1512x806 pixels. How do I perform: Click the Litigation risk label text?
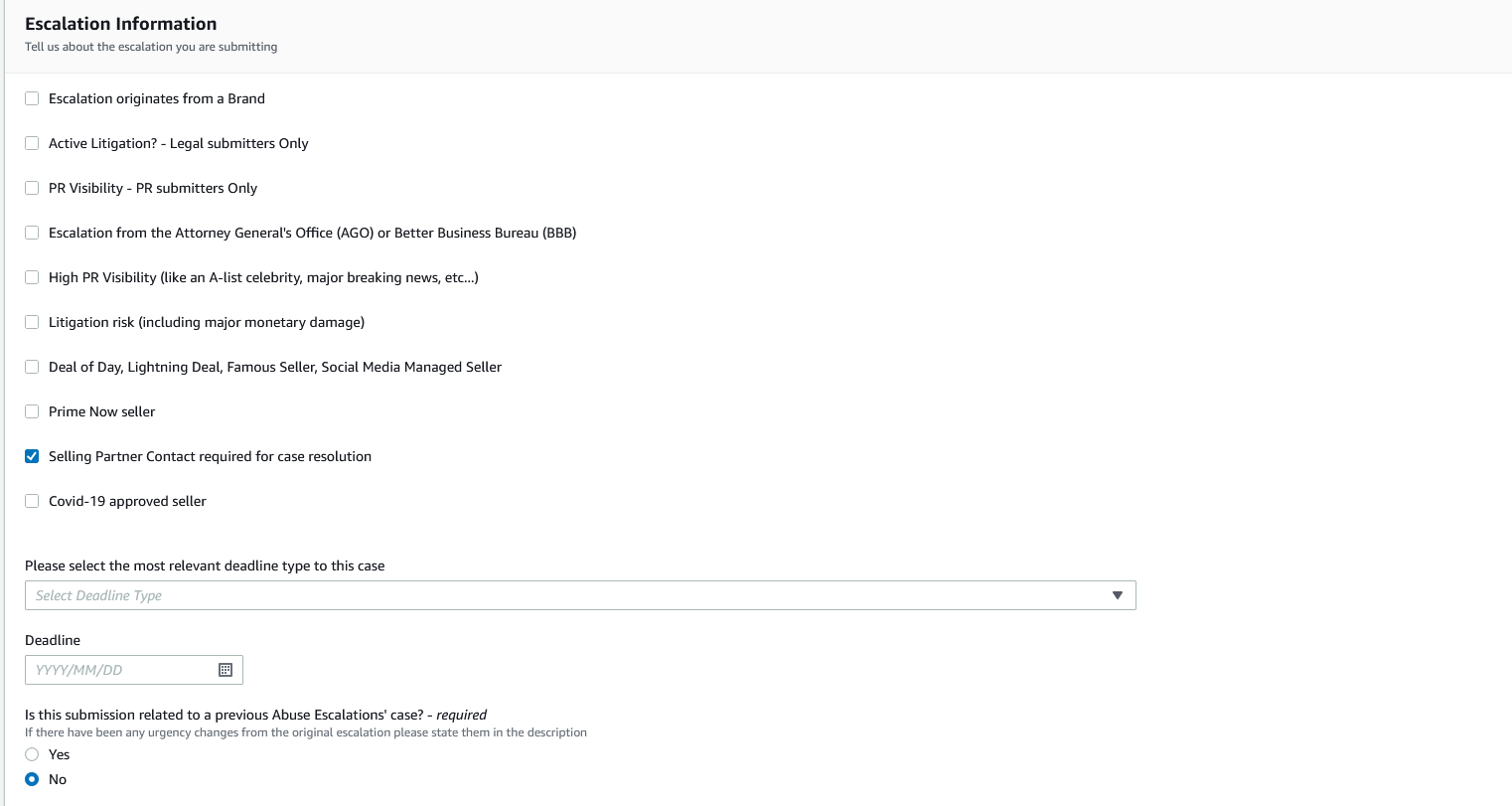pyautogui.click(x=206, y=322)
